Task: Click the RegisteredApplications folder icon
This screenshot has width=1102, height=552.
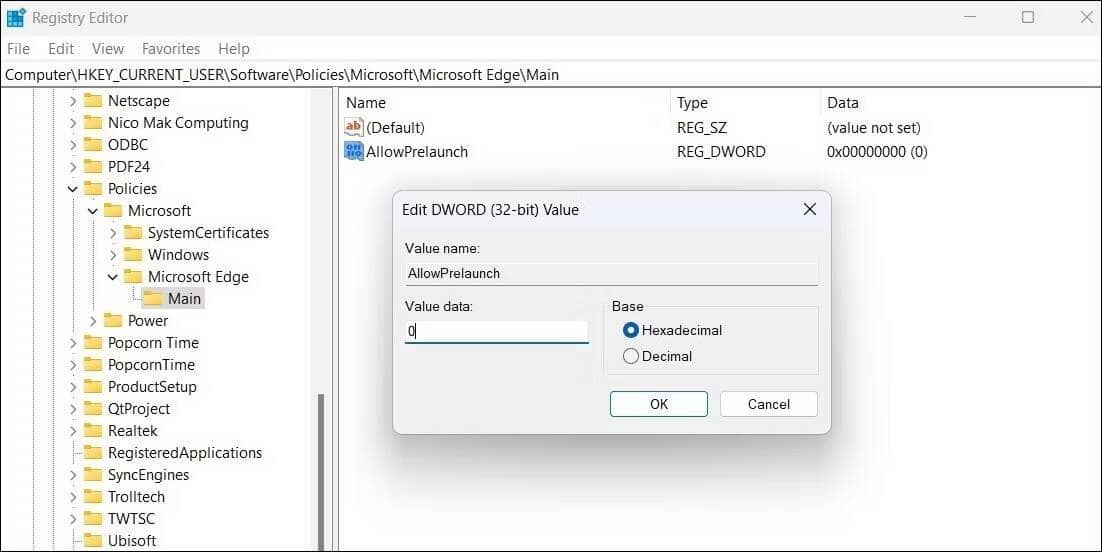Action: tap(93, 453)
